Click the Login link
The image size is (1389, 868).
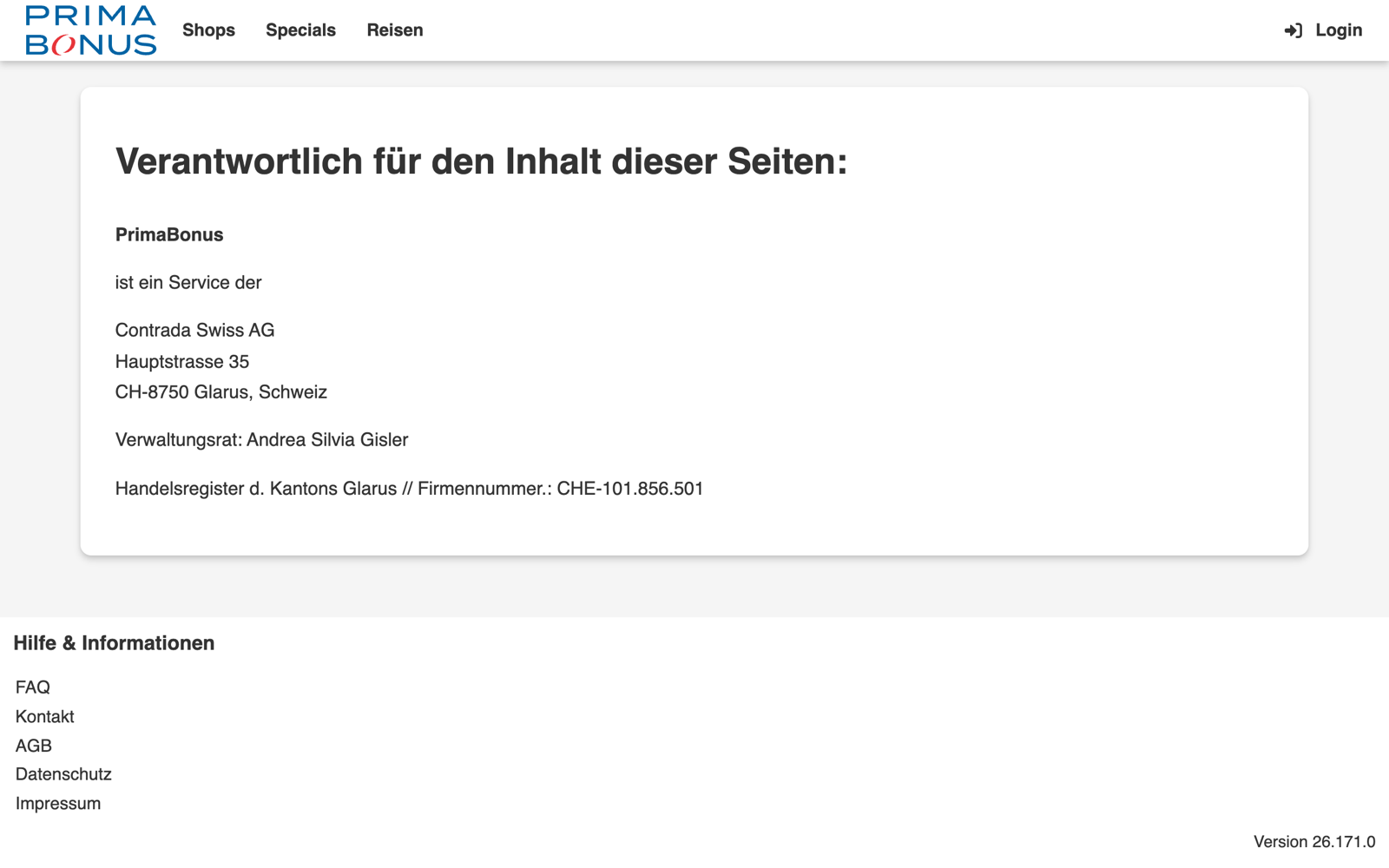[x=1339, y=30]
